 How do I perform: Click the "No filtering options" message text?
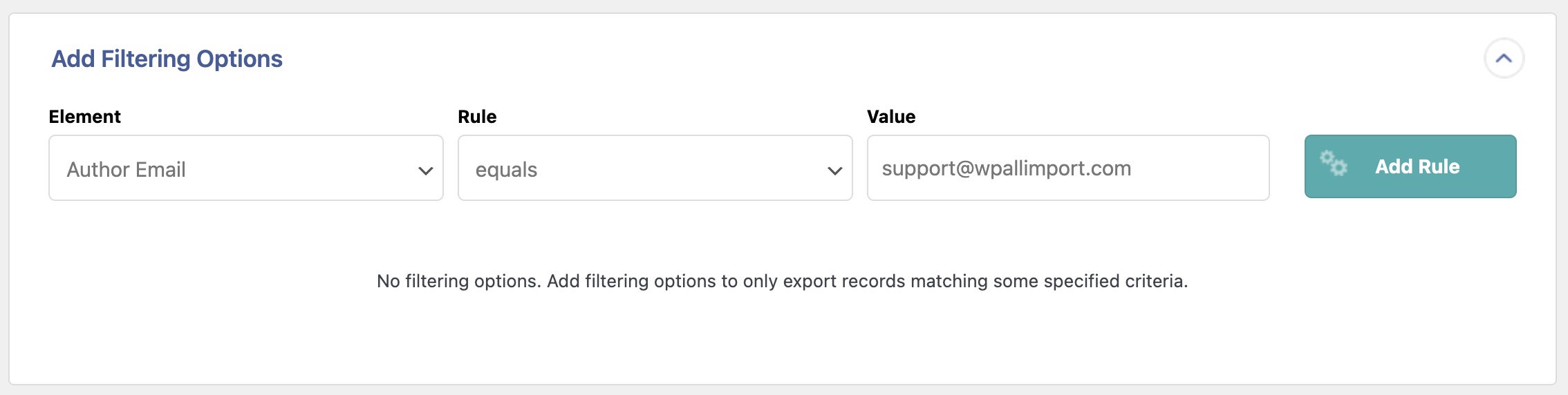coord(458,281)
